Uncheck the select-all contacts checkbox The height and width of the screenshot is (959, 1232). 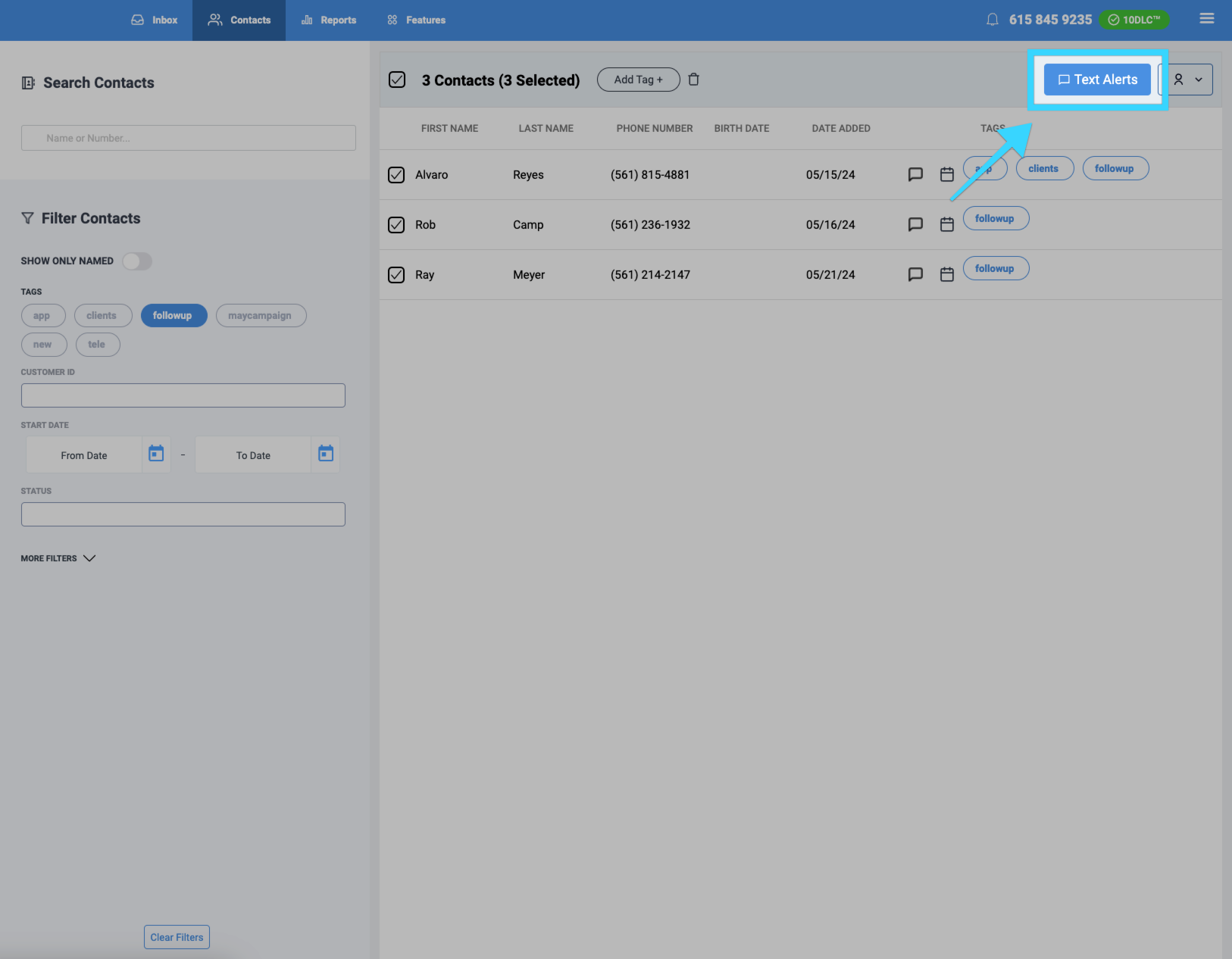tap(397, 80)
